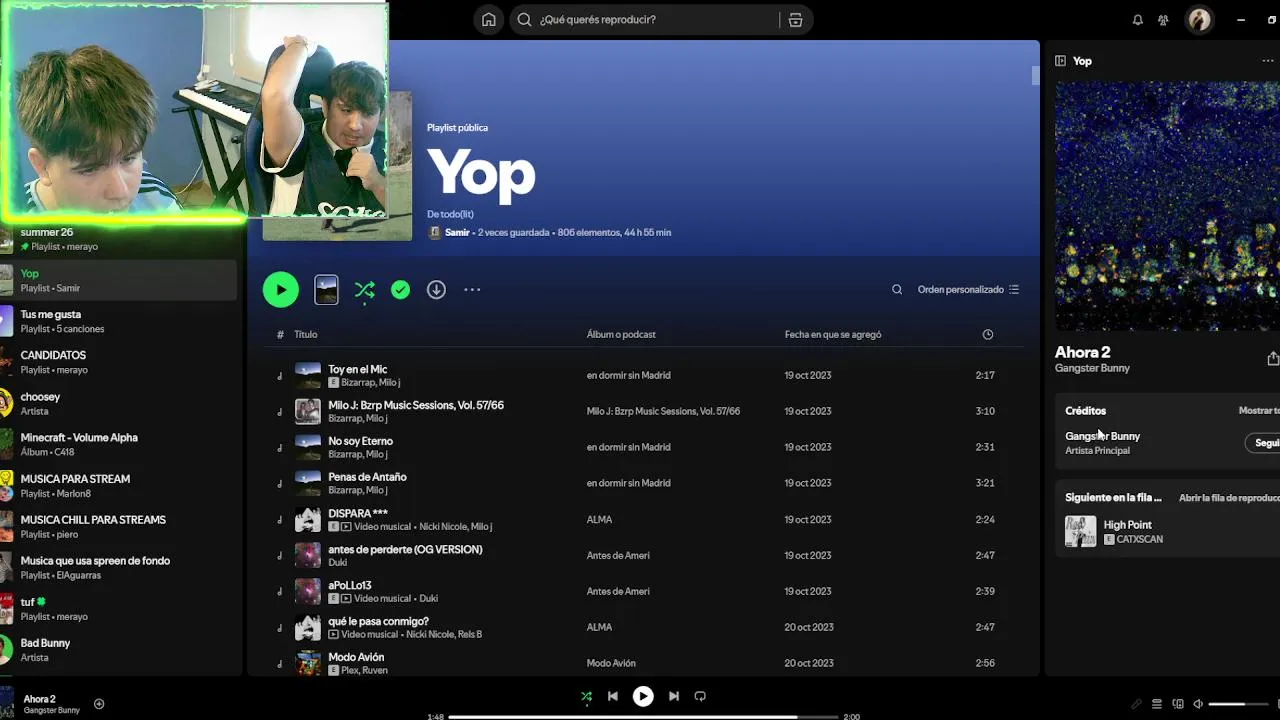Collapse the now playing side panel
The image size is (1280, 720).
(x=1060, y=61)
